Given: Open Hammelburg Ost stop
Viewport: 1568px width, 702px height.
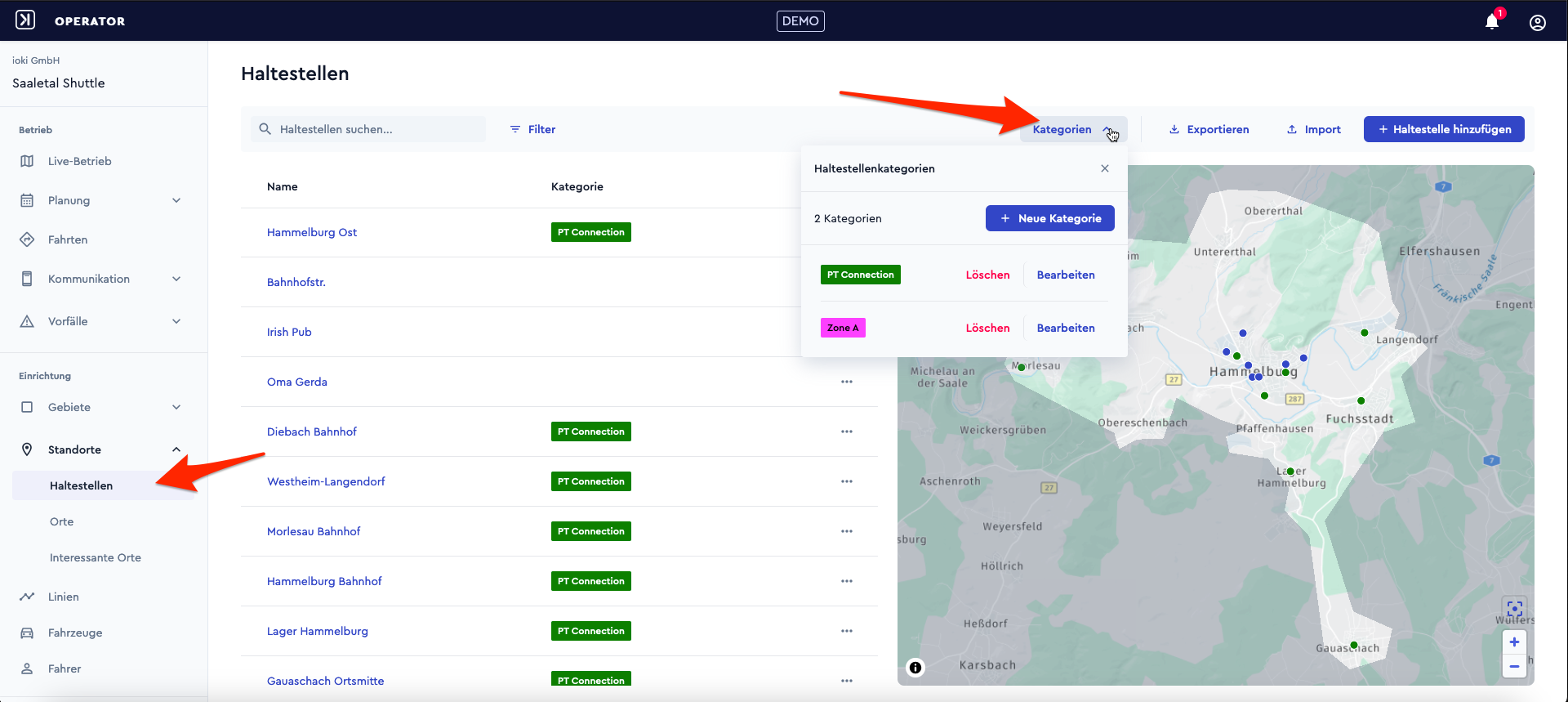Looking at the screenshot, I should coord(312,232).
